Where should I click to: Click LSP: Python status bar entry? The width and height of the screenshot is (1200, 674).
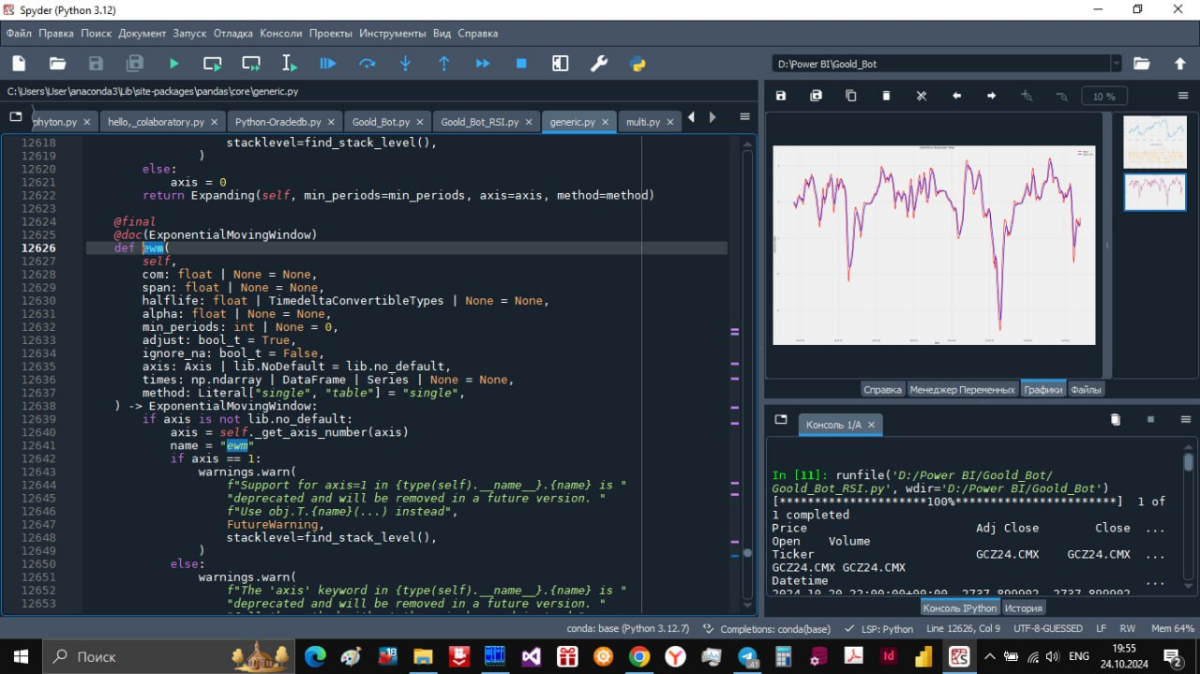879,628
